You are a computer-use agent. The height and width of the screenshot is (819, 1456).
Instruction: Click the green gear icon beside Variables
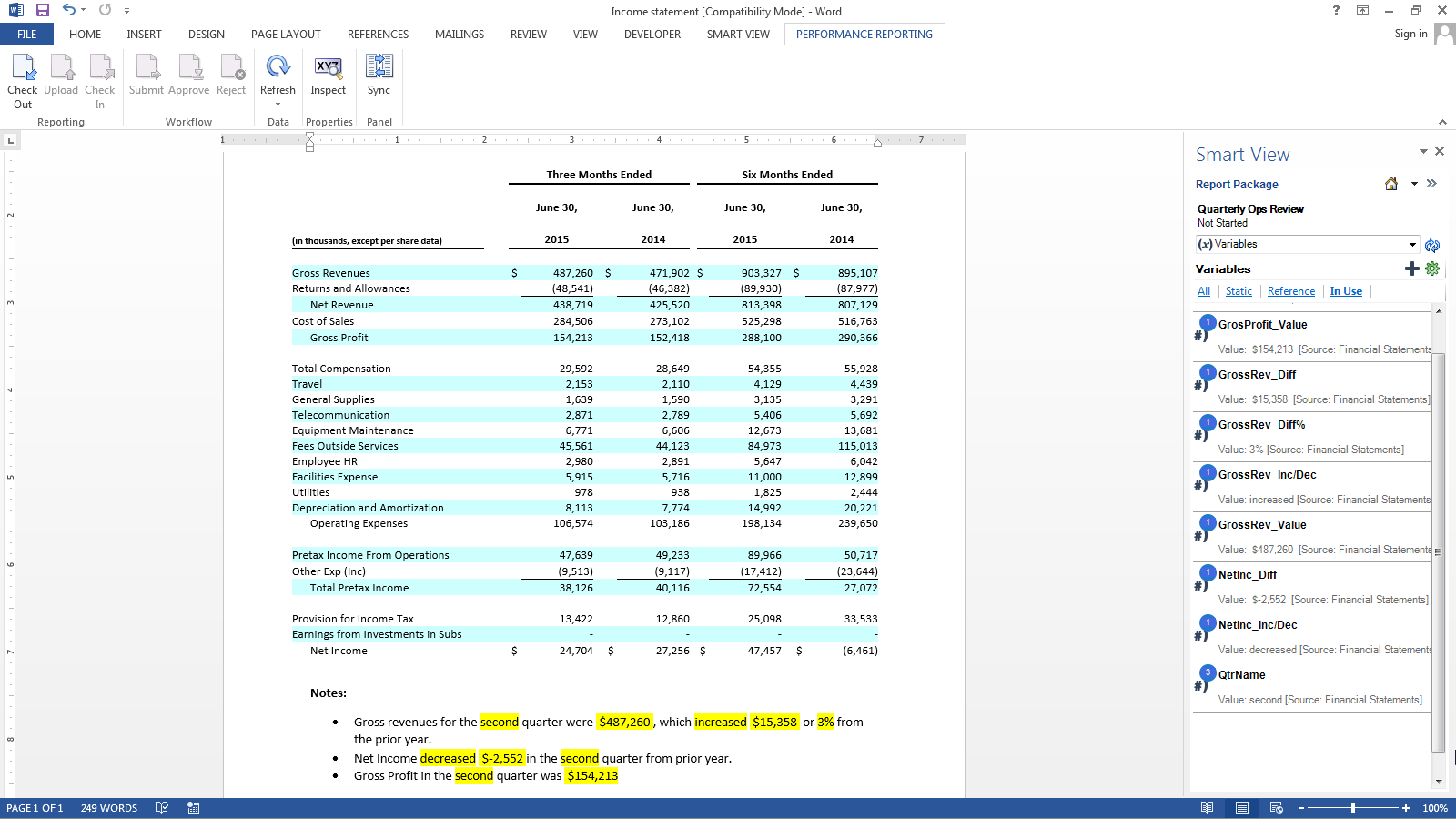click(1431, 268)
